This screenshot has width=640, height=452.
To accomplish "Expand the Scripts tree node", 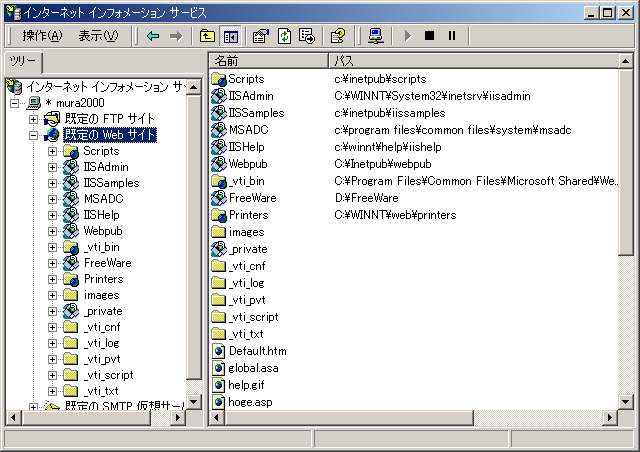I will [x=52, y=151].
